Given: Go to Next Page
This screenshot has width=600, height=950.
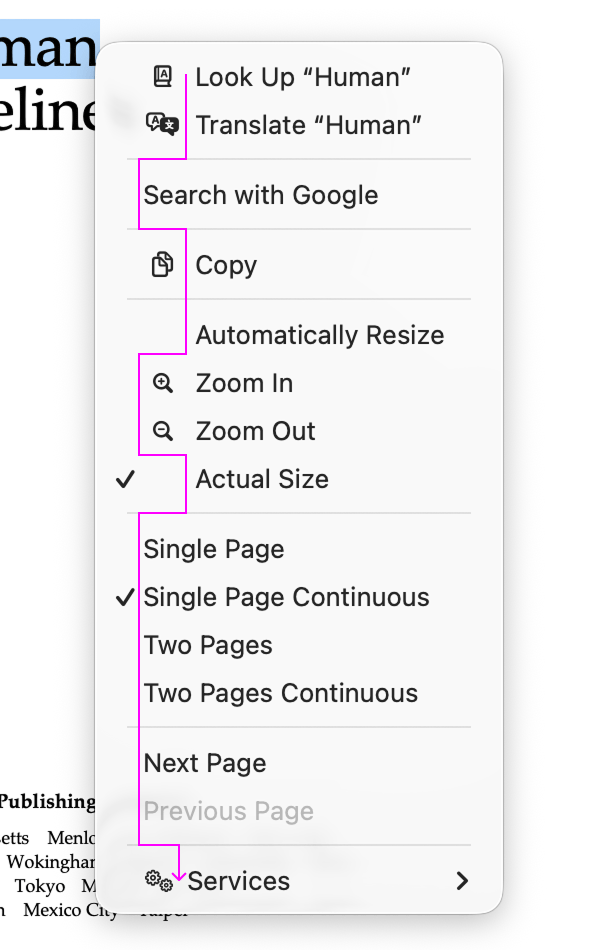Looking at the screenshot, I should tap(205, 763).
